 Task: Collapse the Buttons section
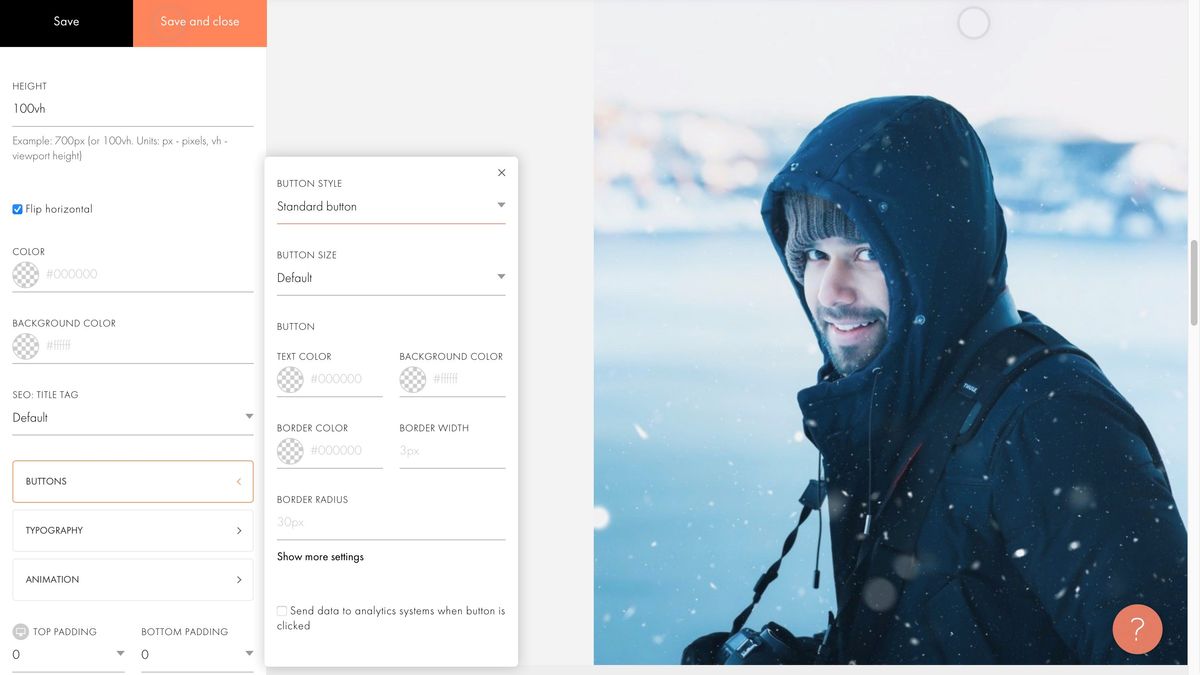(x=132, y=481)
